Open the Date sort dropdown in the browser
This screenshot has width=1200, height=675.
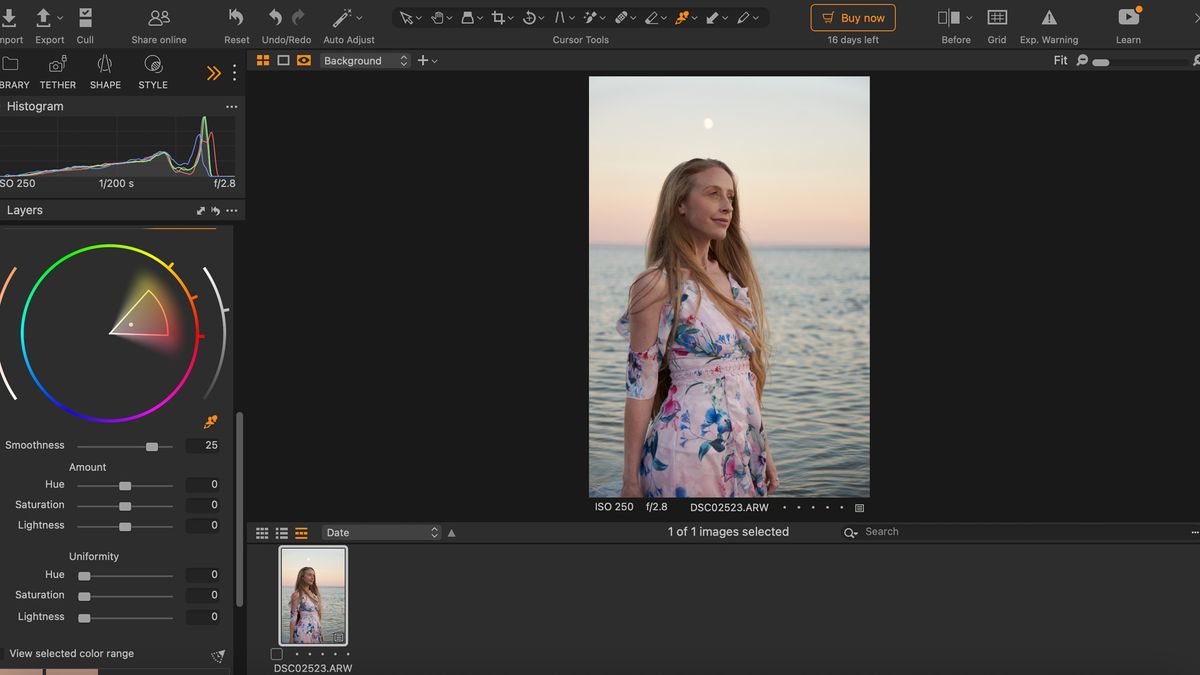380,532
